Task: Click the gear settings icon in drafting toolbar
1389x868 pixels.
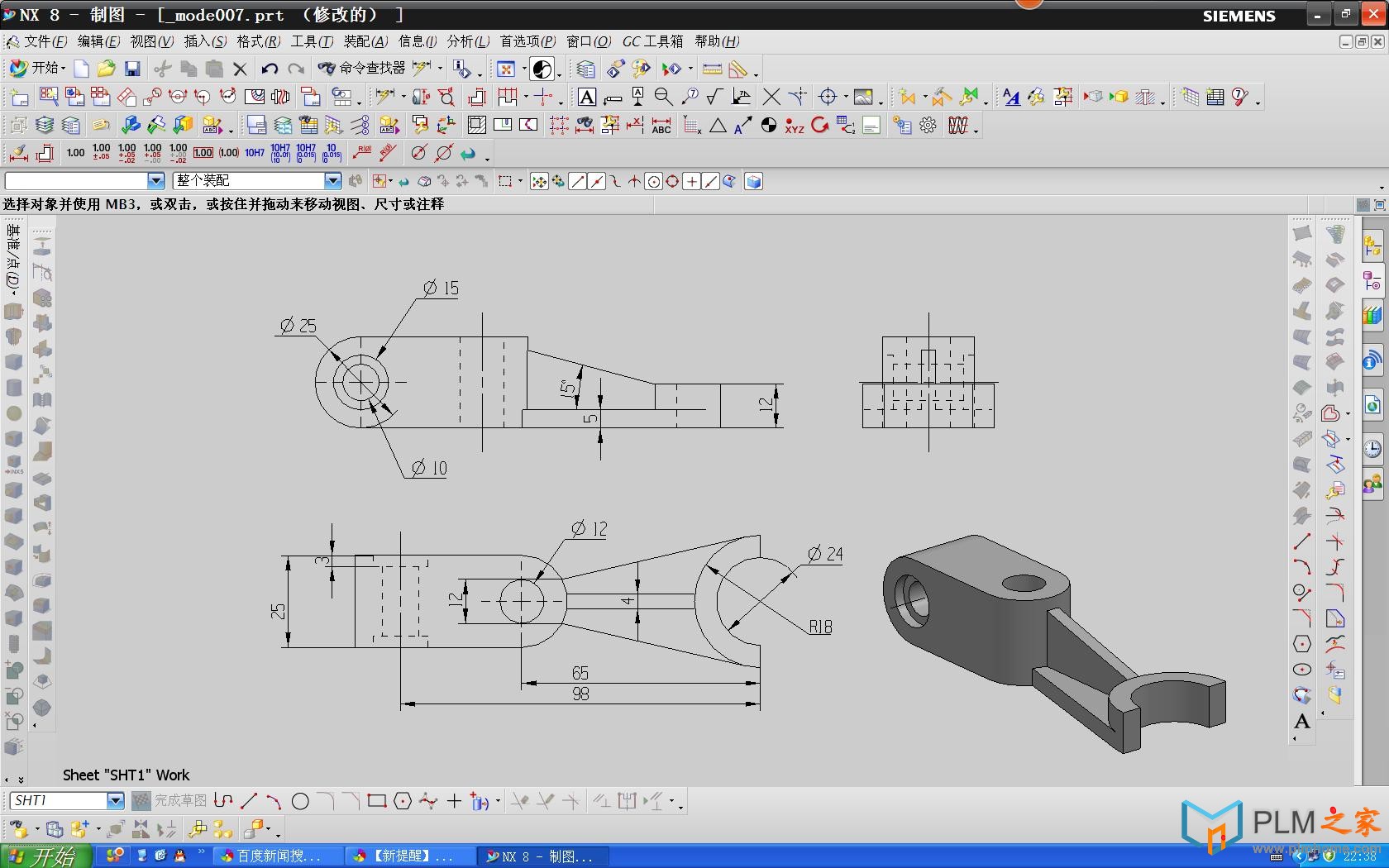Action: click(928, 125)
